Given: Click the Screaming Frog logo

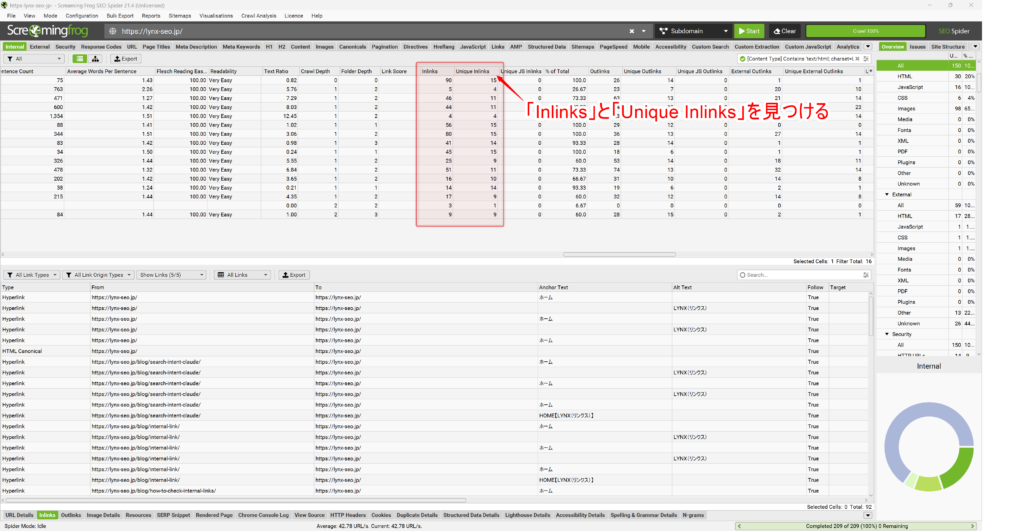Looking at the screenshot, I should [x=47, y=31].
